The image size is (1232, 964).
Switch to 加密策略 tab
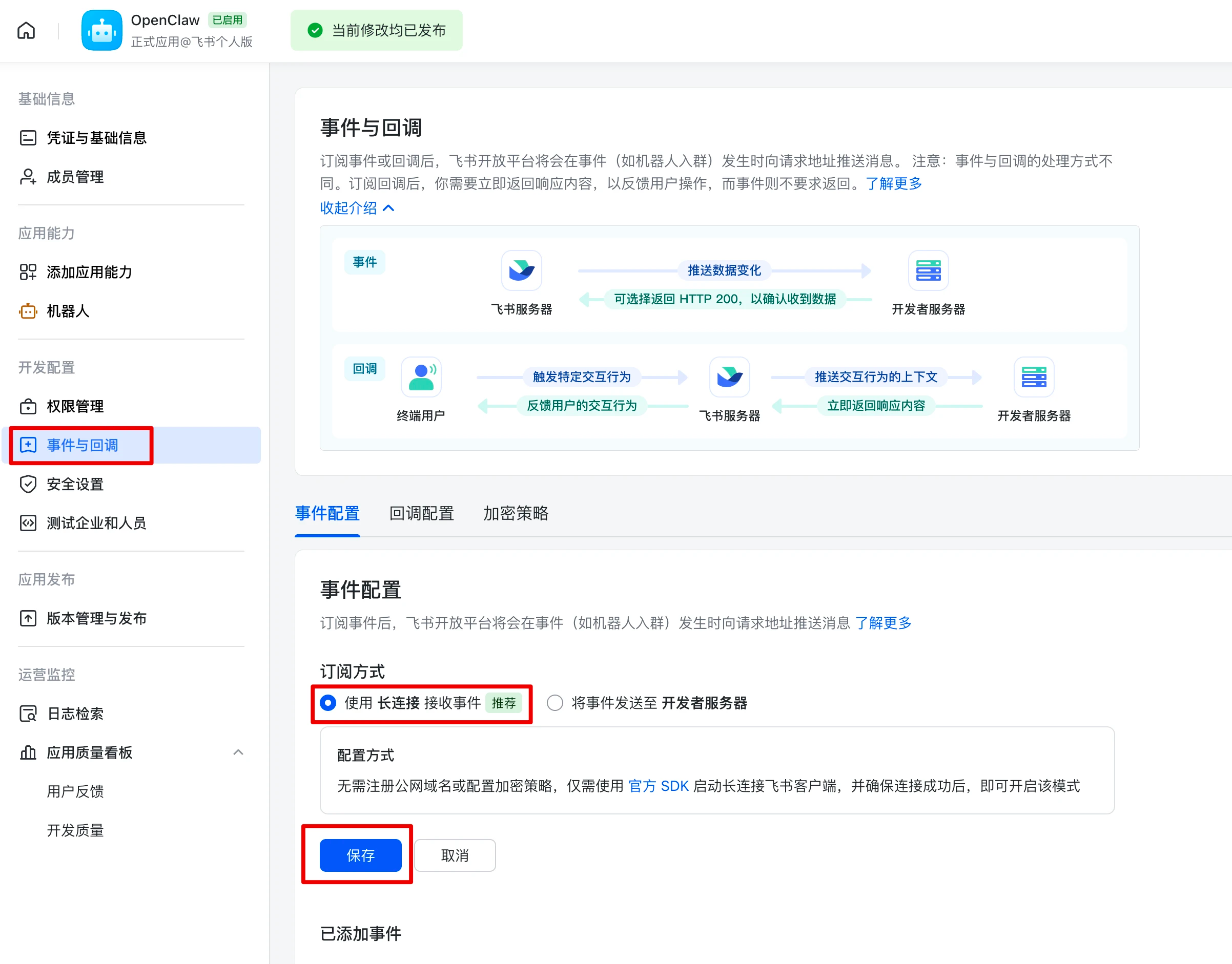tap(515, 513)
